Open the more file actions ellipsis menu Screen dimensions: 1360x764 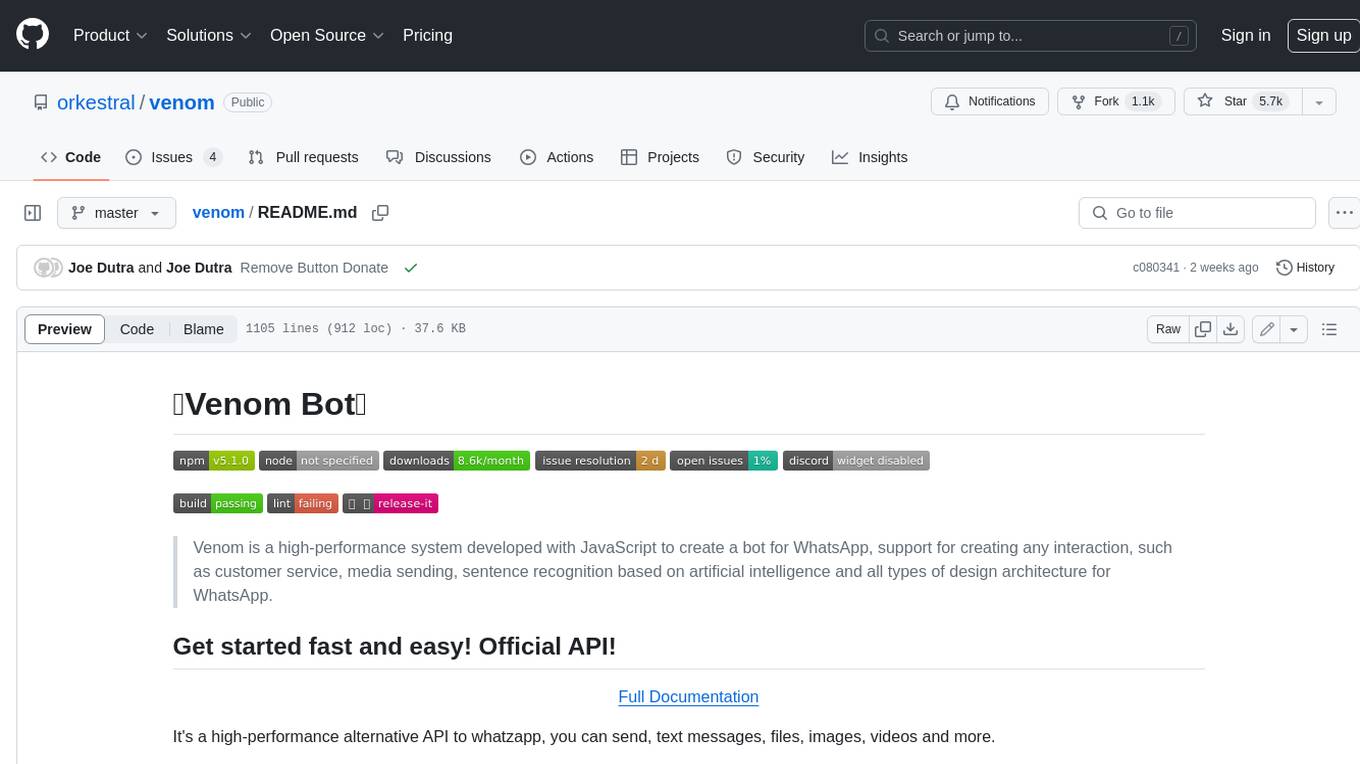point(1344,213)
